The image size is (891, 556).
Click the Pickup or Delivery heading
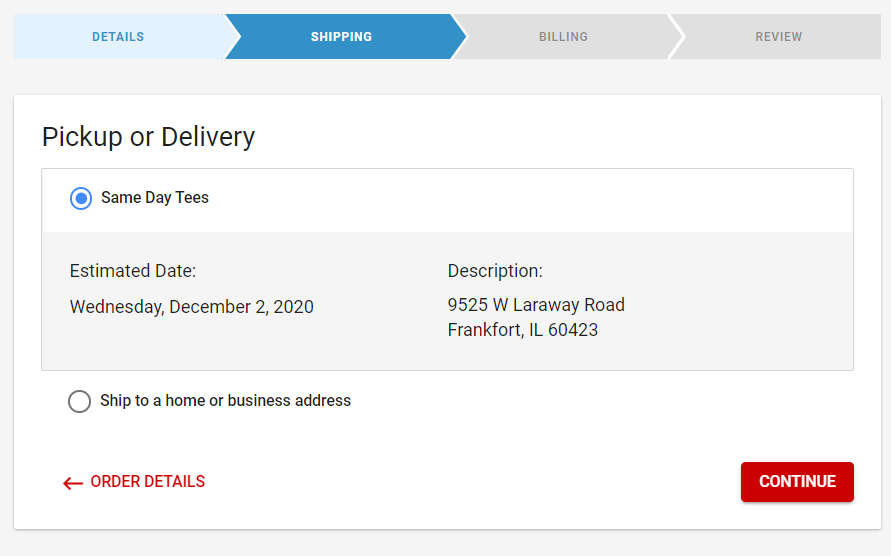click(x=148, y=136)
